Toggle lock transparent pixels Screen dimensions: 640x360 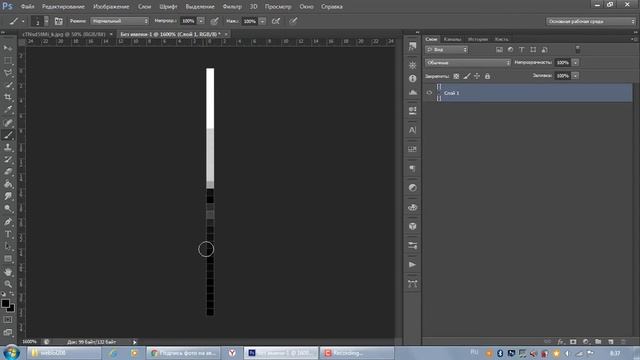tap(456, 76)
